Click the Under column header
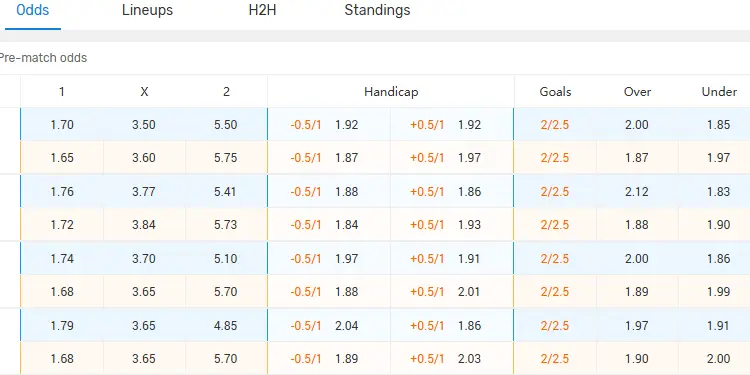Viewport: 750px width, 375px height. [x=719, y=92]
